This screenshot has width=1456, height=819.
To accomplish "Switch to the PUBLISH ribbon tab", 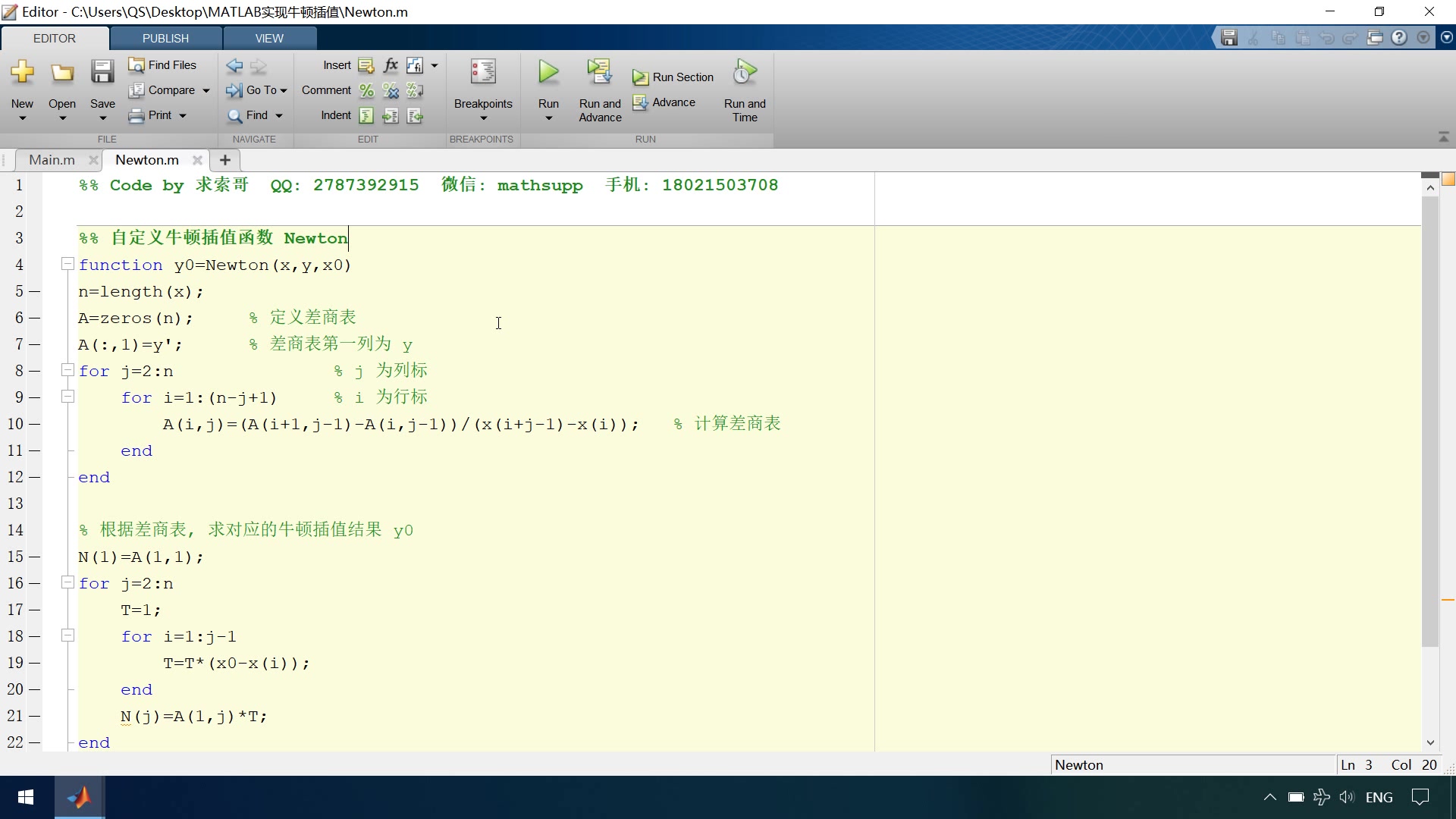I will 165,38.
